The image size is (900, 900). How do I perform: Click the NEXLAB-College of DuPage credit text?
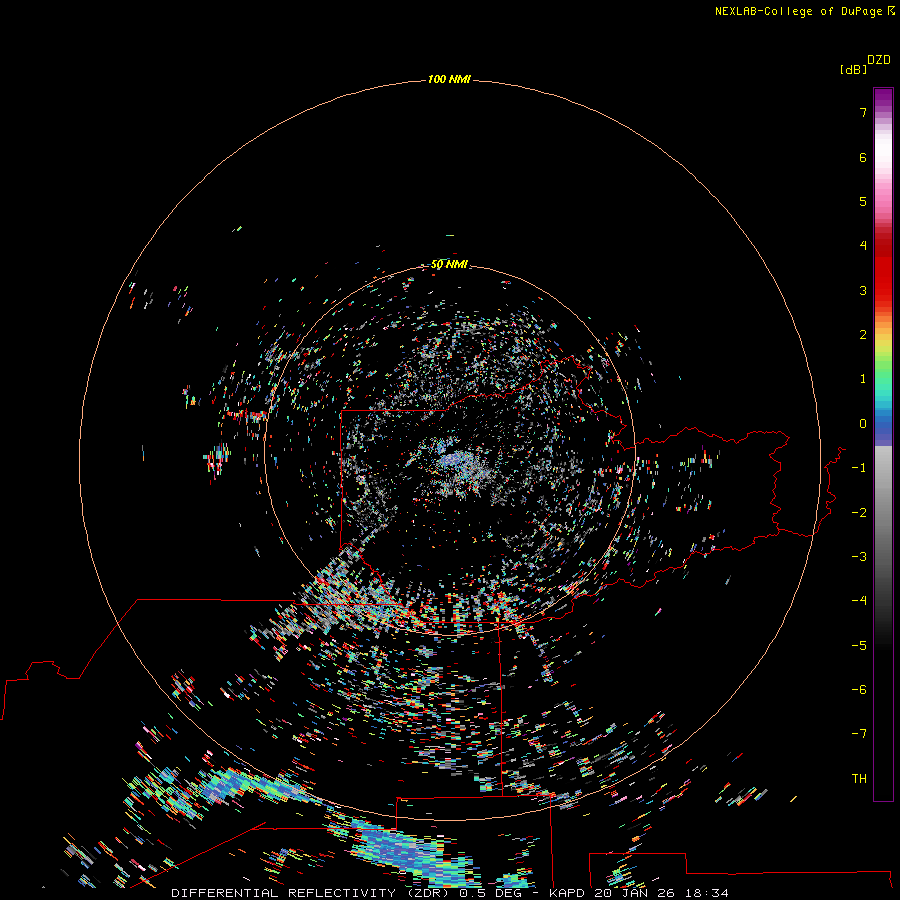tap(798, 11)
